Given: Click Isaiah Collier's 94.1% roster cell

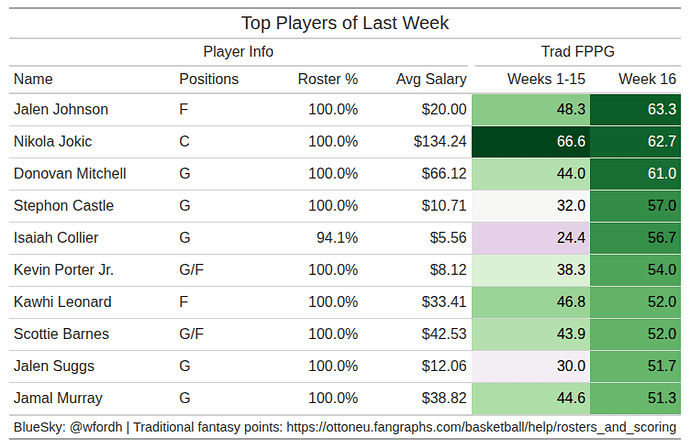Looking at the screenshot, I should [336, 238].
